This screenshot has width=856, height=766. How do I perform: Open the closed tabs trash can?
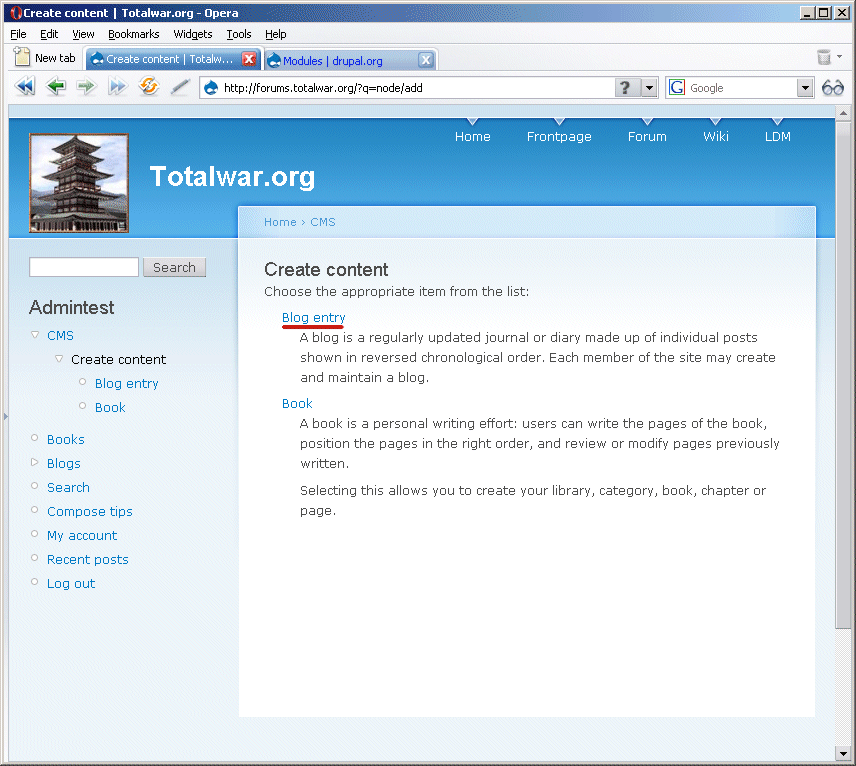point(823,57)
